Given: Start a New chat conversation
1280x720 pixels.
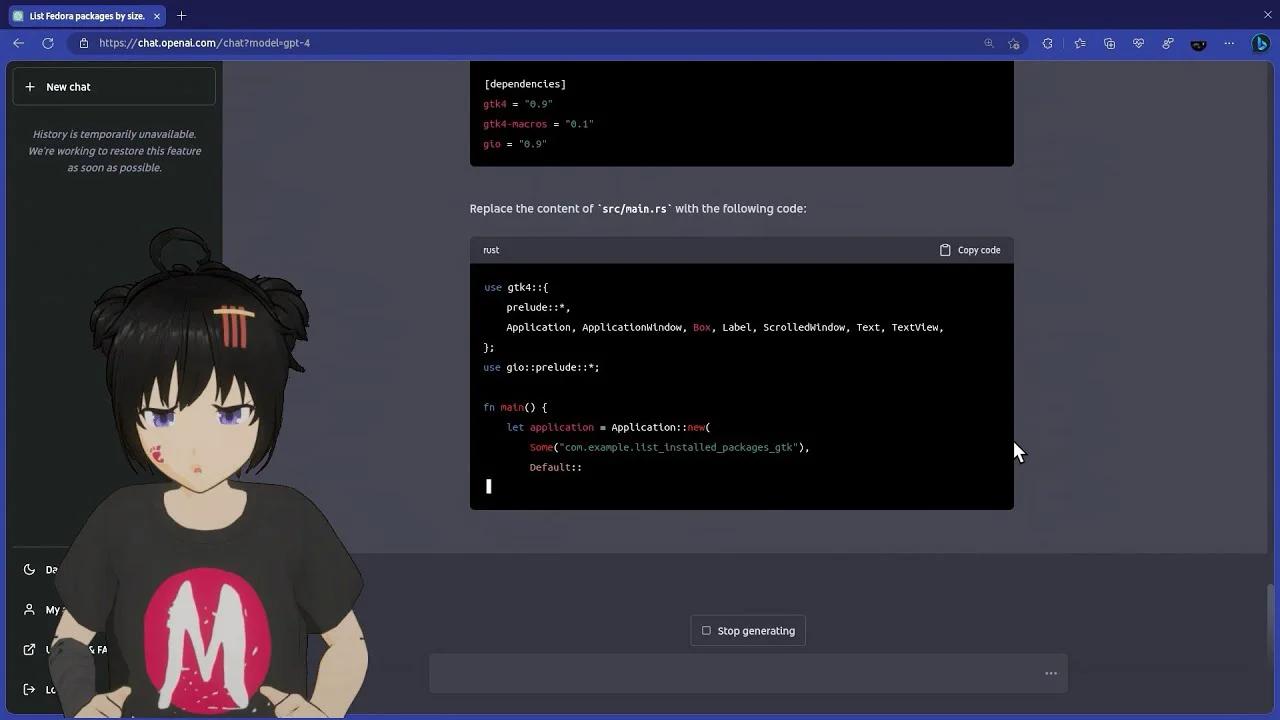Looking at the screenshot, I should point(113,87).
